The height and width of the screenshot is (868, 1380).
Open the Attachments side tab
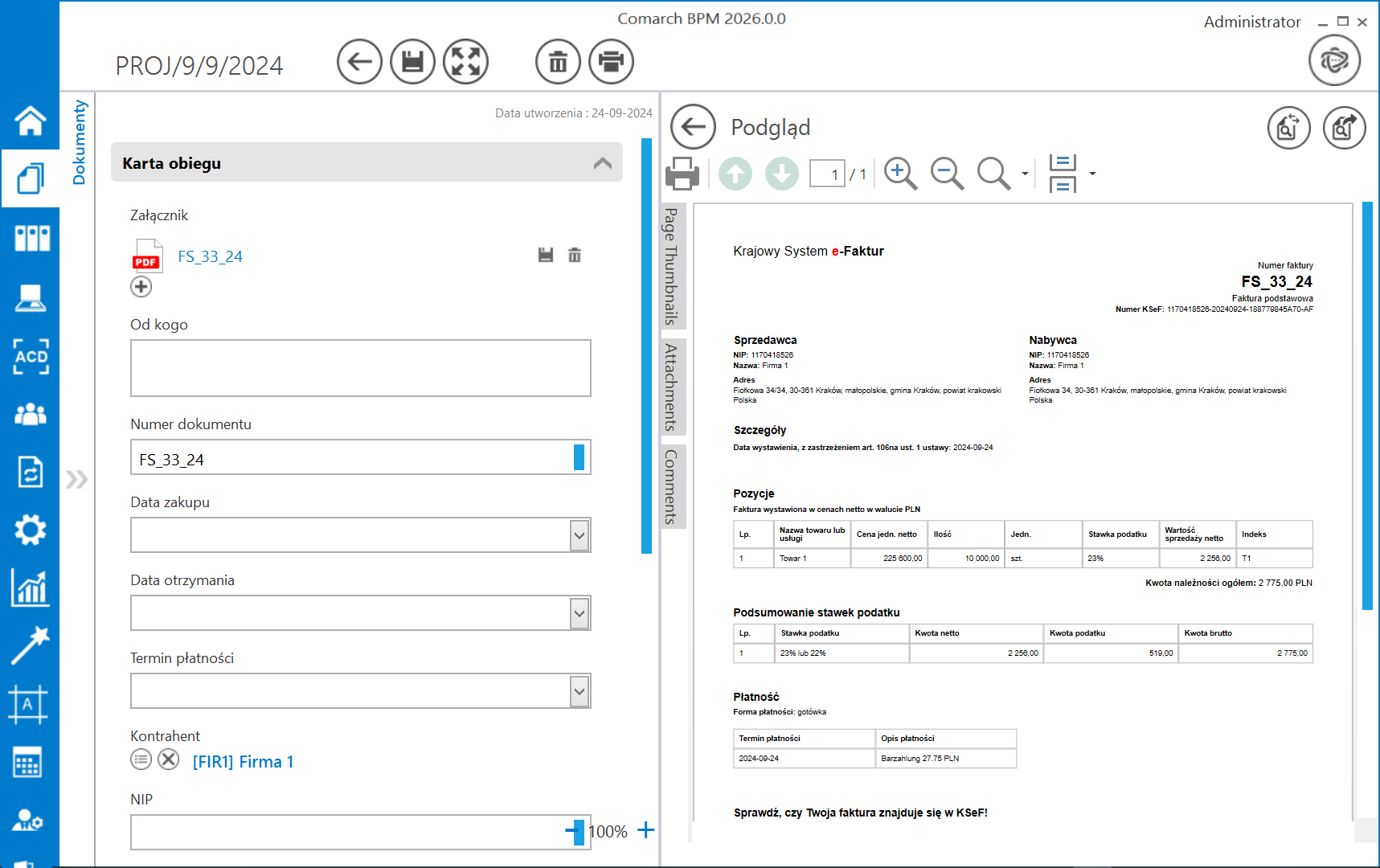pos(671,387)
